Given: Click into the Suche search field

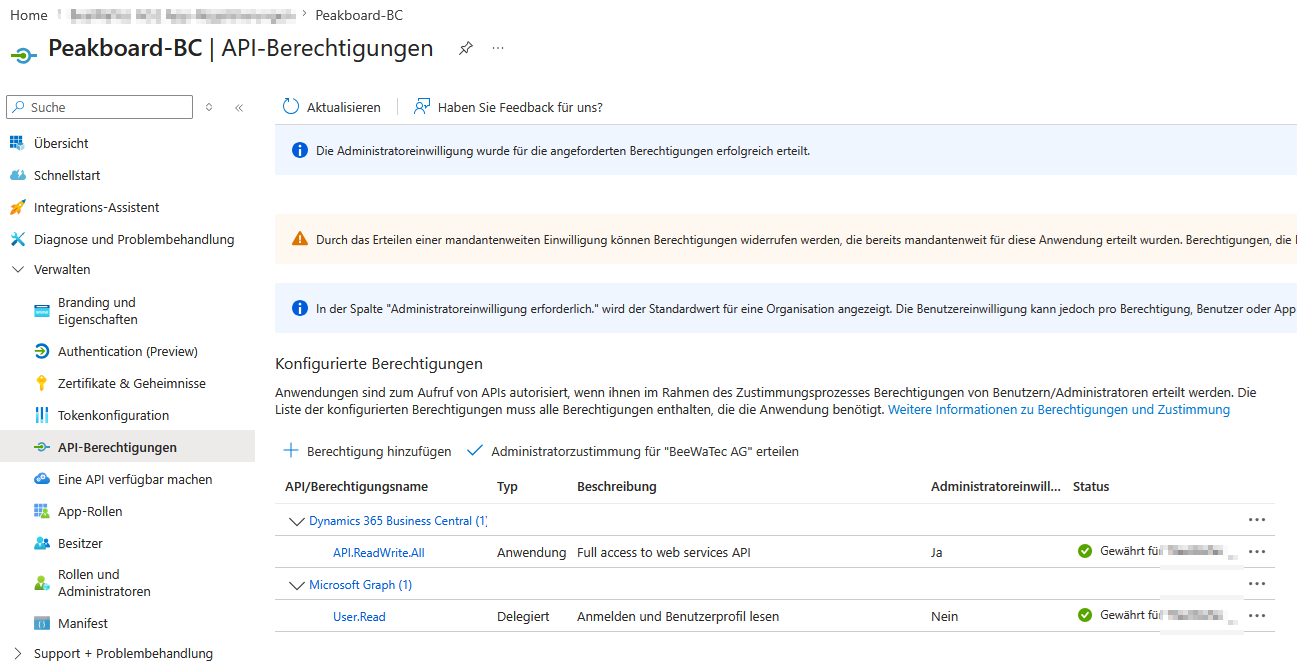Looking at the screenshot, I should [99, 107].
